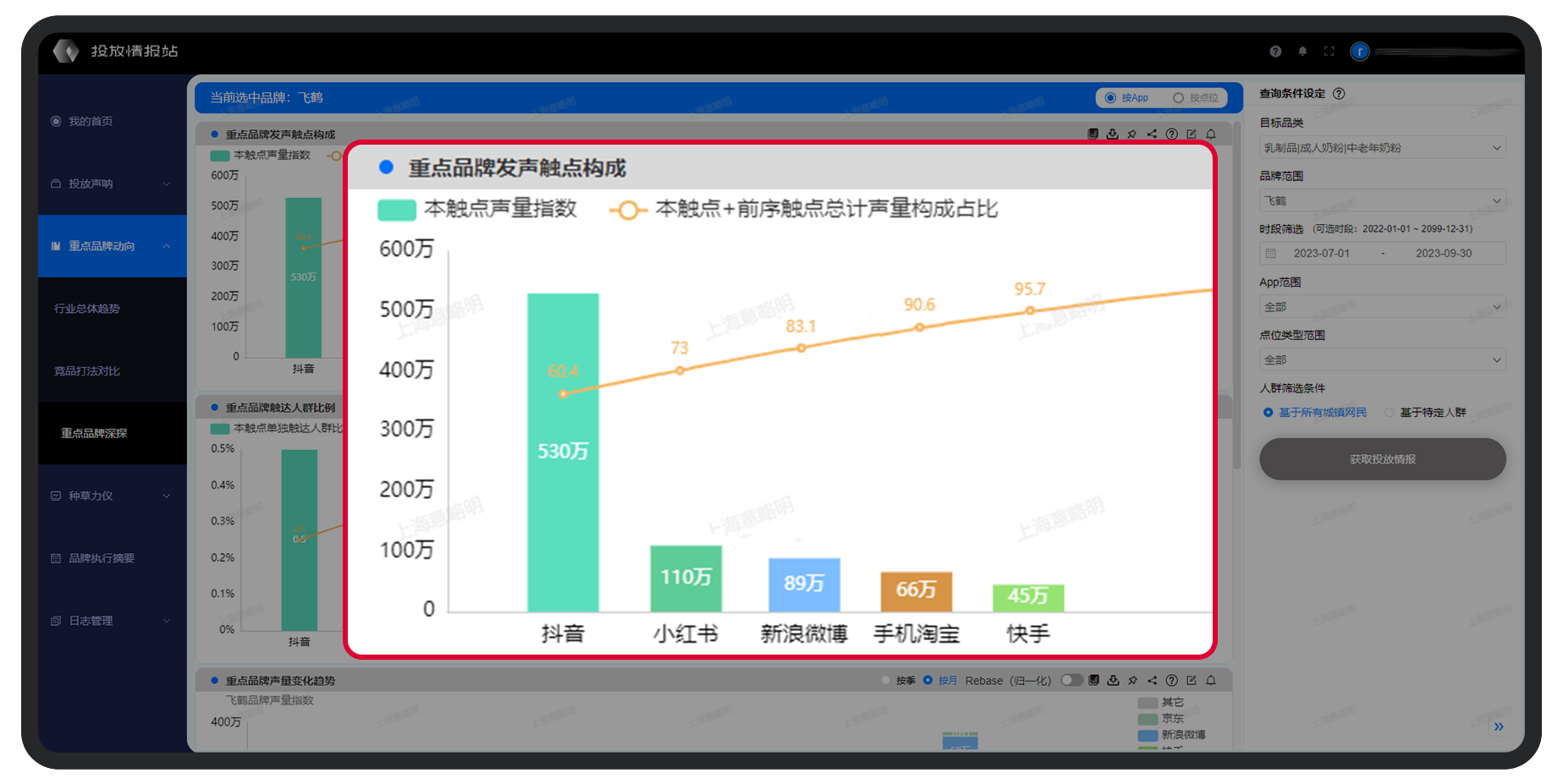Screen dimensions: 1563x784
Task: Select the 按月 radio option
Action: (x=940, y=681)
